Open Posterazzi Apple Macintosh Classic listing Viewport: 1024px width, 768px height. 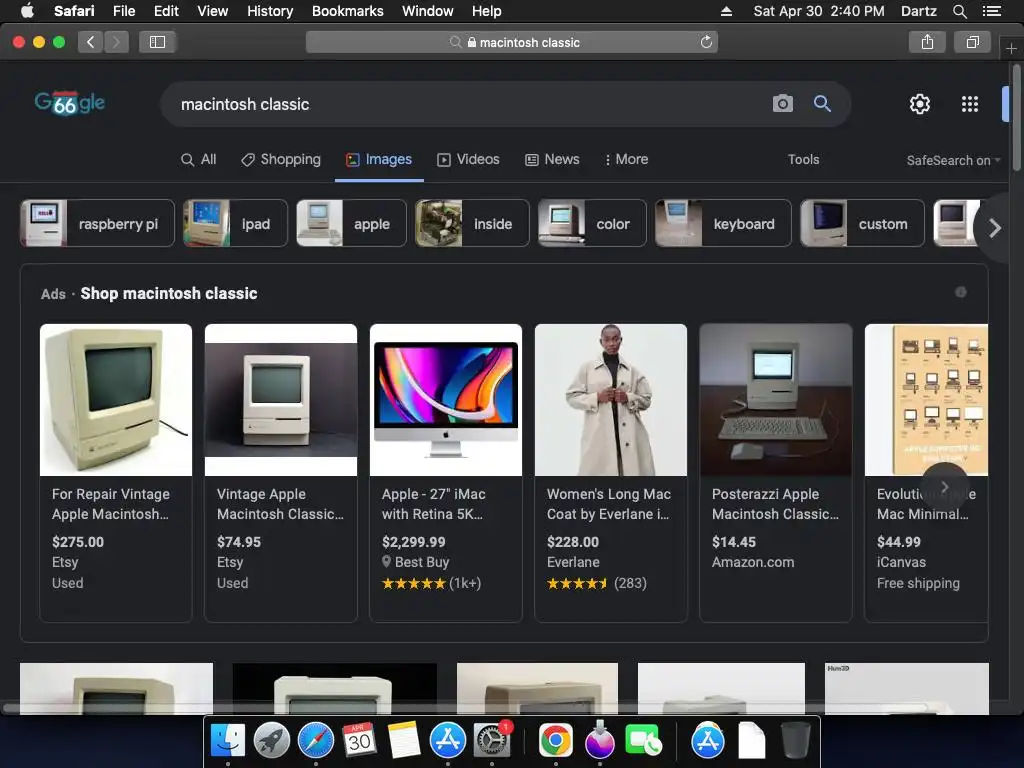[x=776, y=472]
